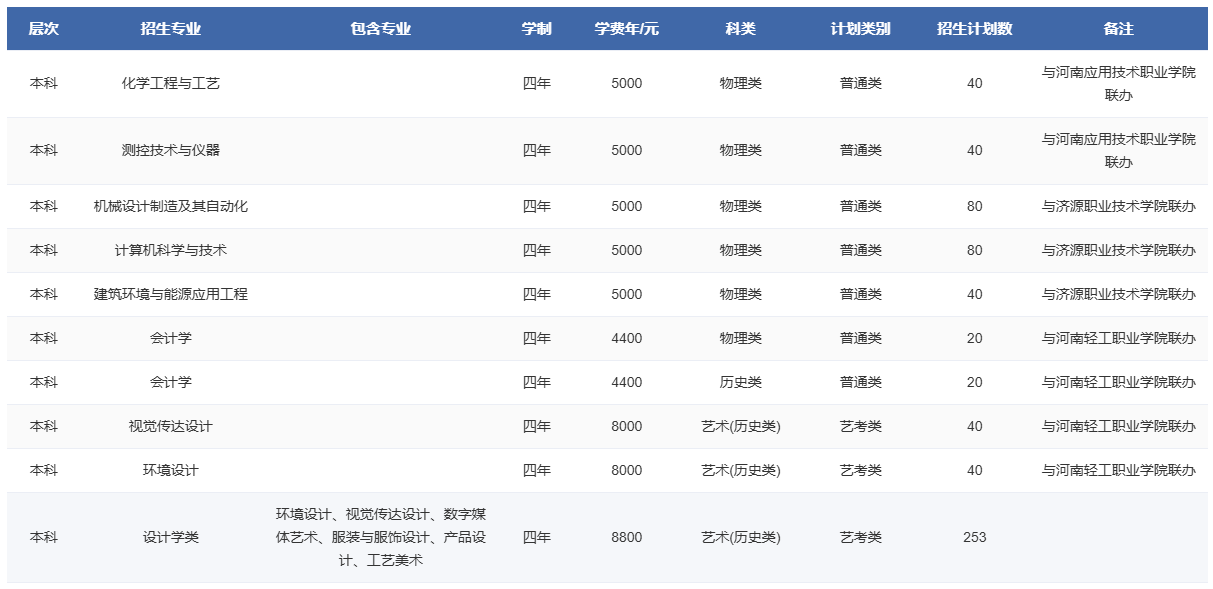Click the included majors list for 设计学类
The width and height of the screenshot is (1213, 589).
[381, 537]
